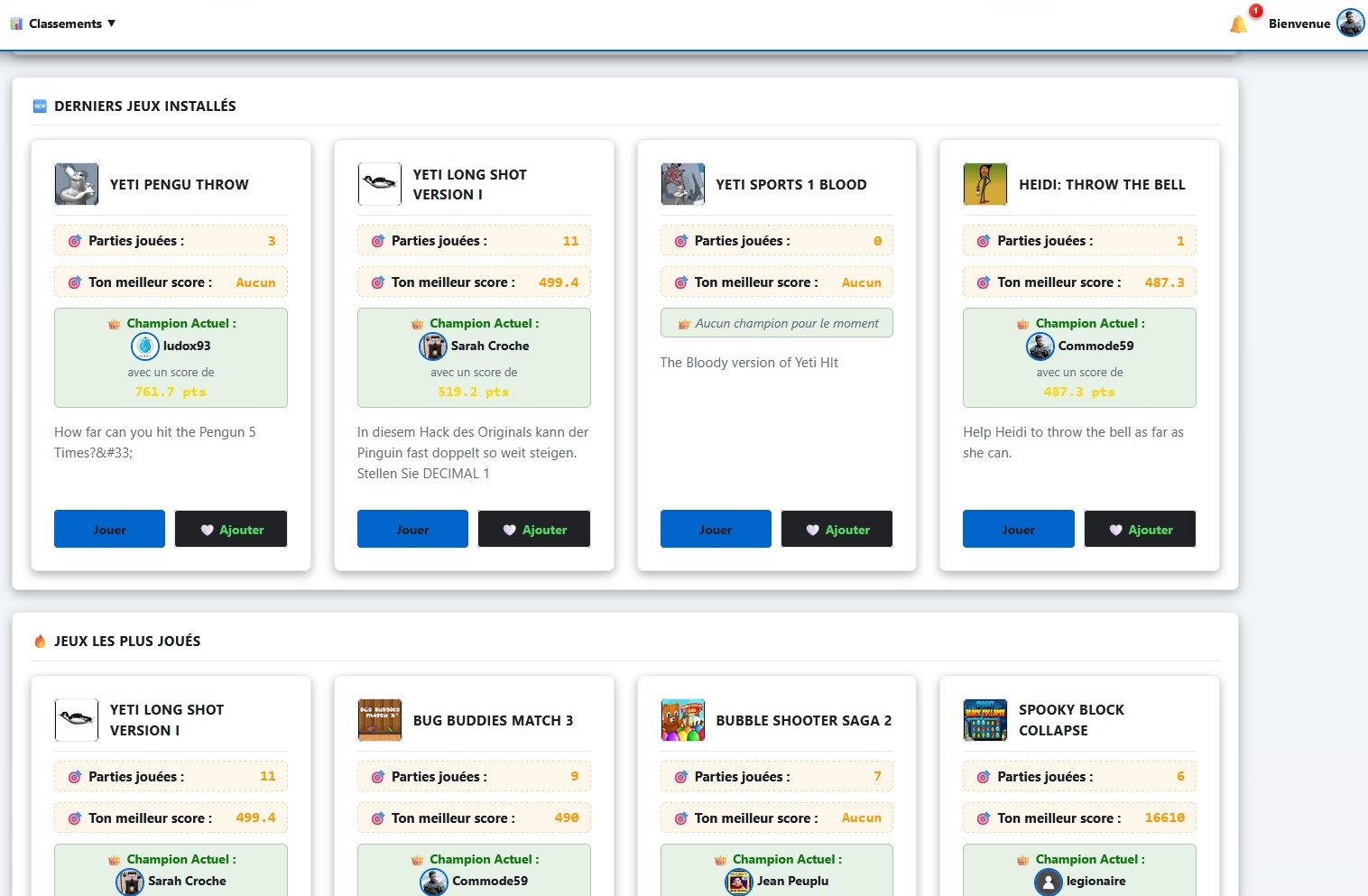Click the Spooky Block Collapse title
The width and height of the screenshot is (1368, 896).
pos(1071,720)
